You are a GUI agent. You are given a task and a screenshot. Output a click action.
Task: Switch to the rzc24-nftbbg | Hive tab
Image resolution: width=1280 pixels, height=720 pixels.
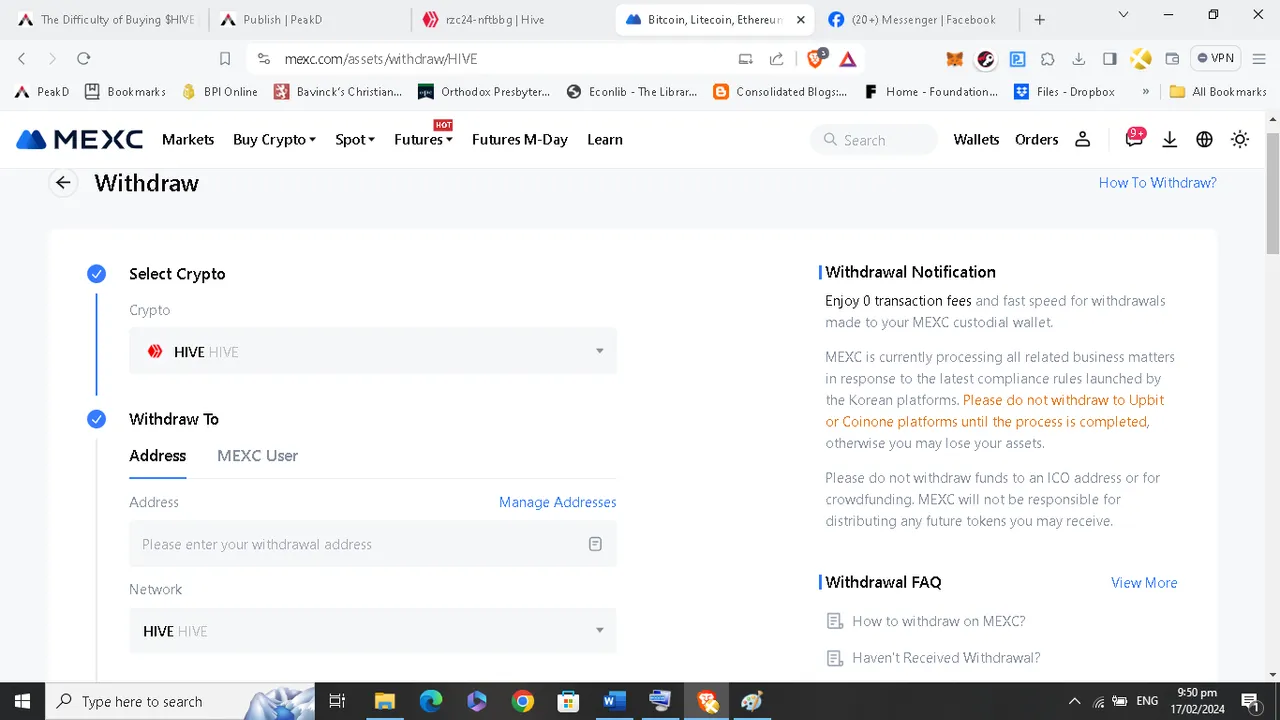(x=512, y=19)
